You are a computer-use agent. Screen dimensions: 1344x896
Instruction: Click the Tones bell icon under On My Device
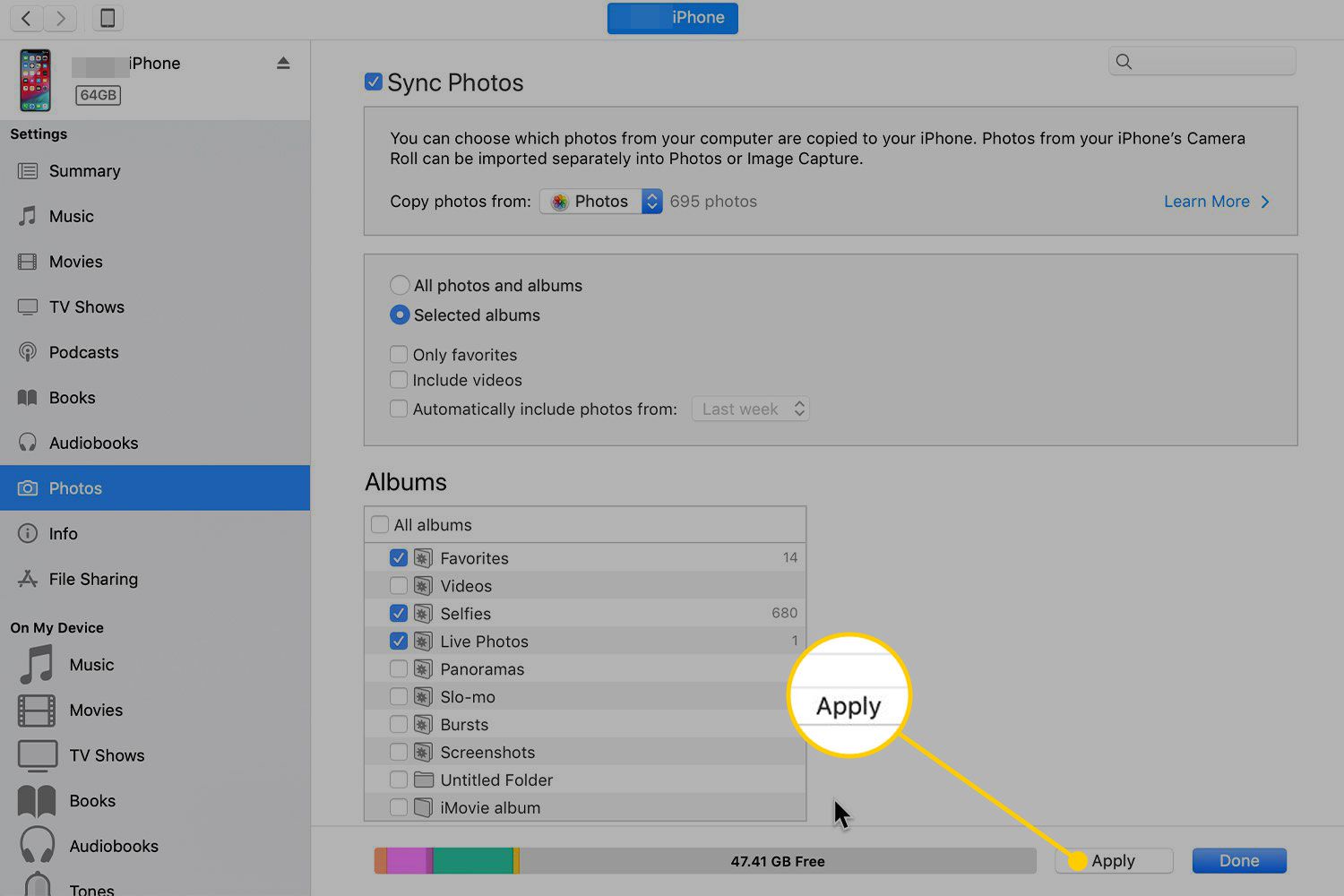coord(38,884)
